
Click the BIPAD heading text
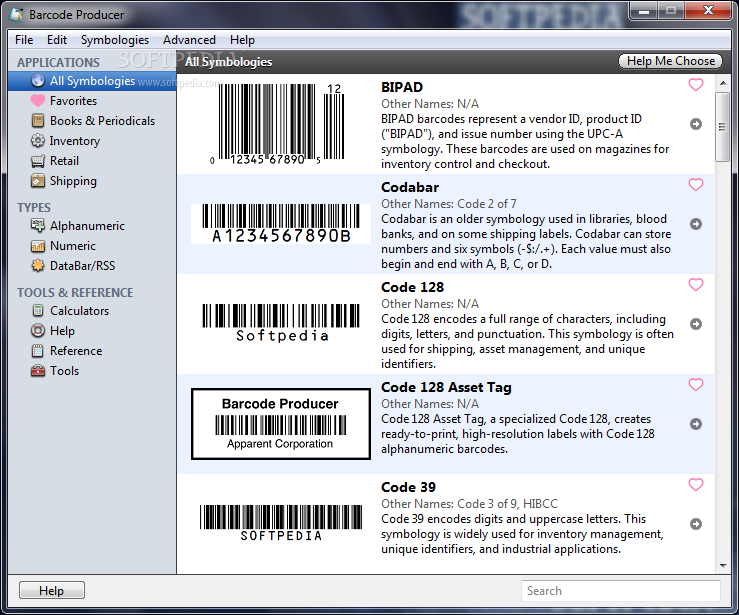pos(402,87)
